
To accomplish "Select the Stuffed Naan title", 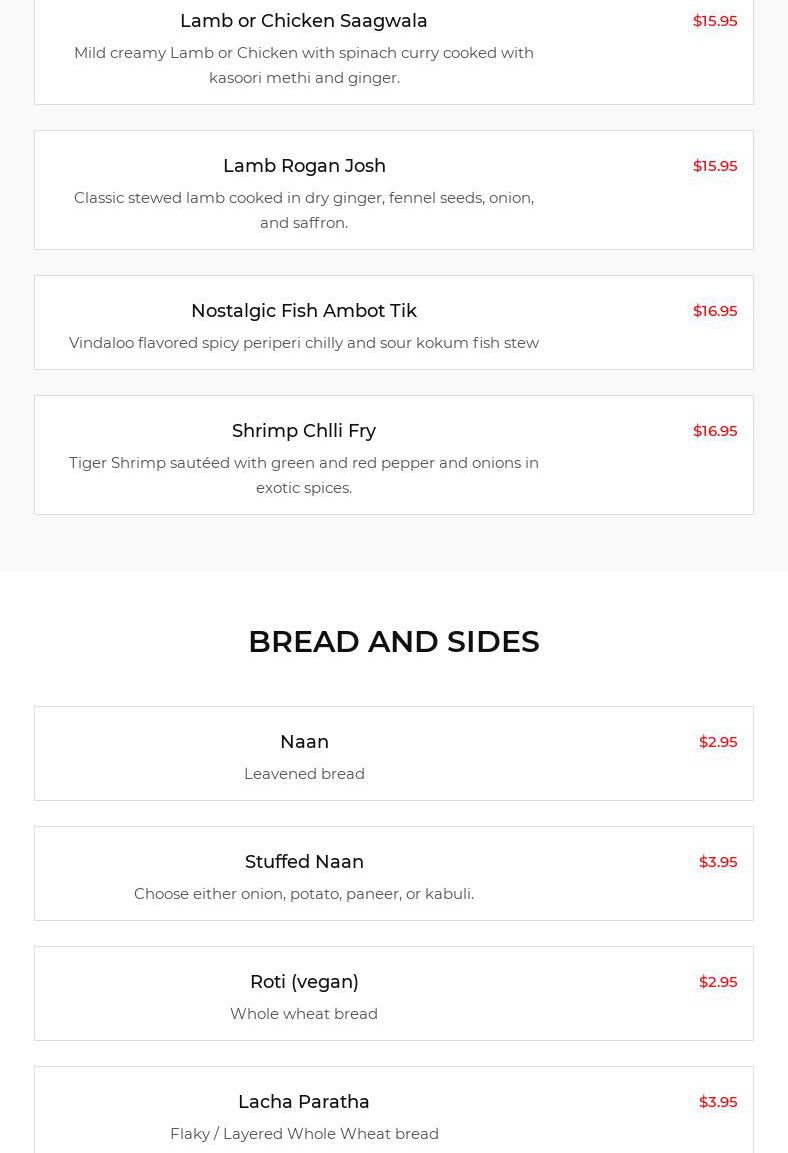I will click(304, 862).
